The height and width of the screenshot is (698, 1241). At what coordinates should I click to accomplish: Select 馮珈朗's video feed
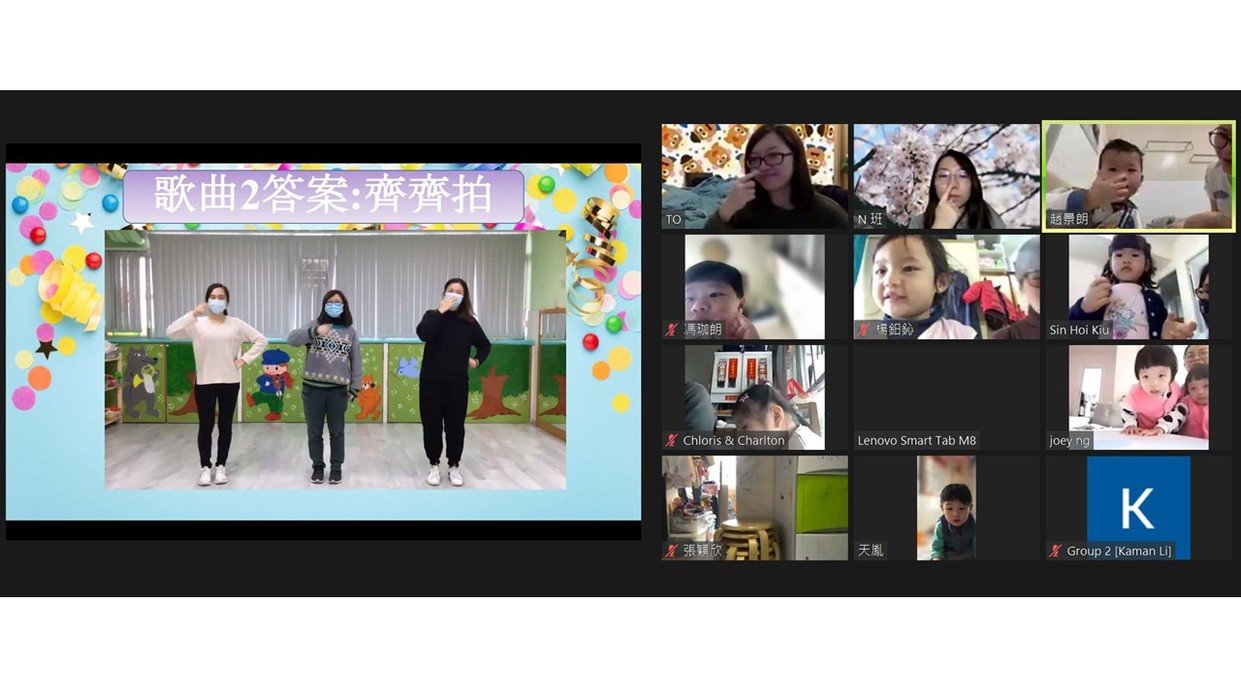(x=754, y=285)
